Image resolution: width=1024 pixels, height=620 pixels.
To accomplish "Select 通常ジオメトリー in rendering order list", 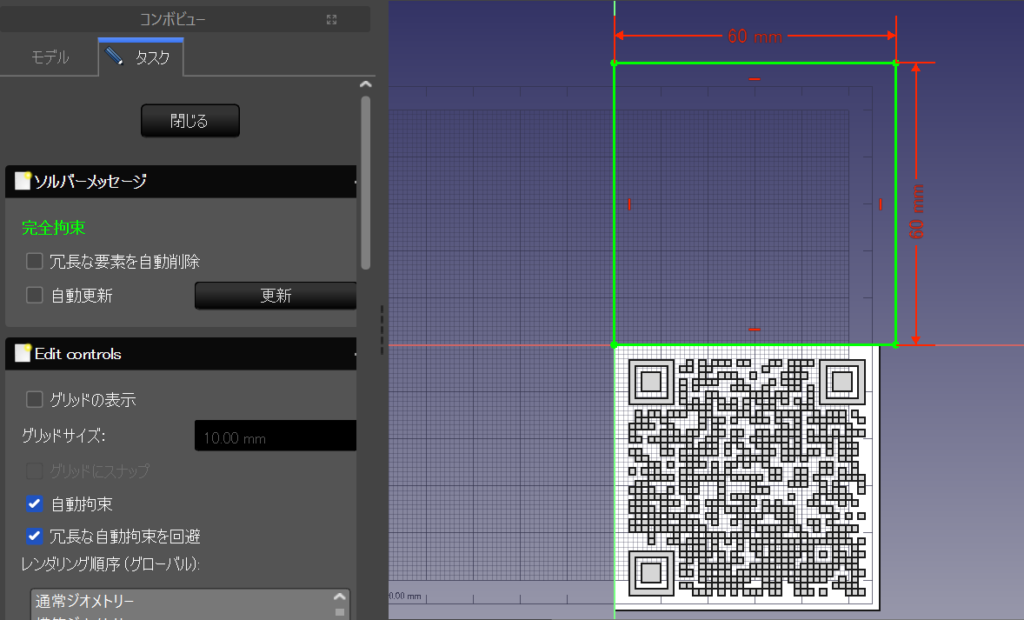I will pyautogui.click(x=84, y=601).
